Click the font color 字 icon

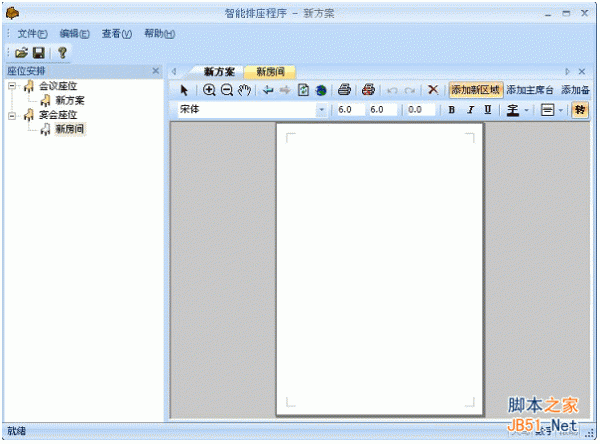click(513, 110)
